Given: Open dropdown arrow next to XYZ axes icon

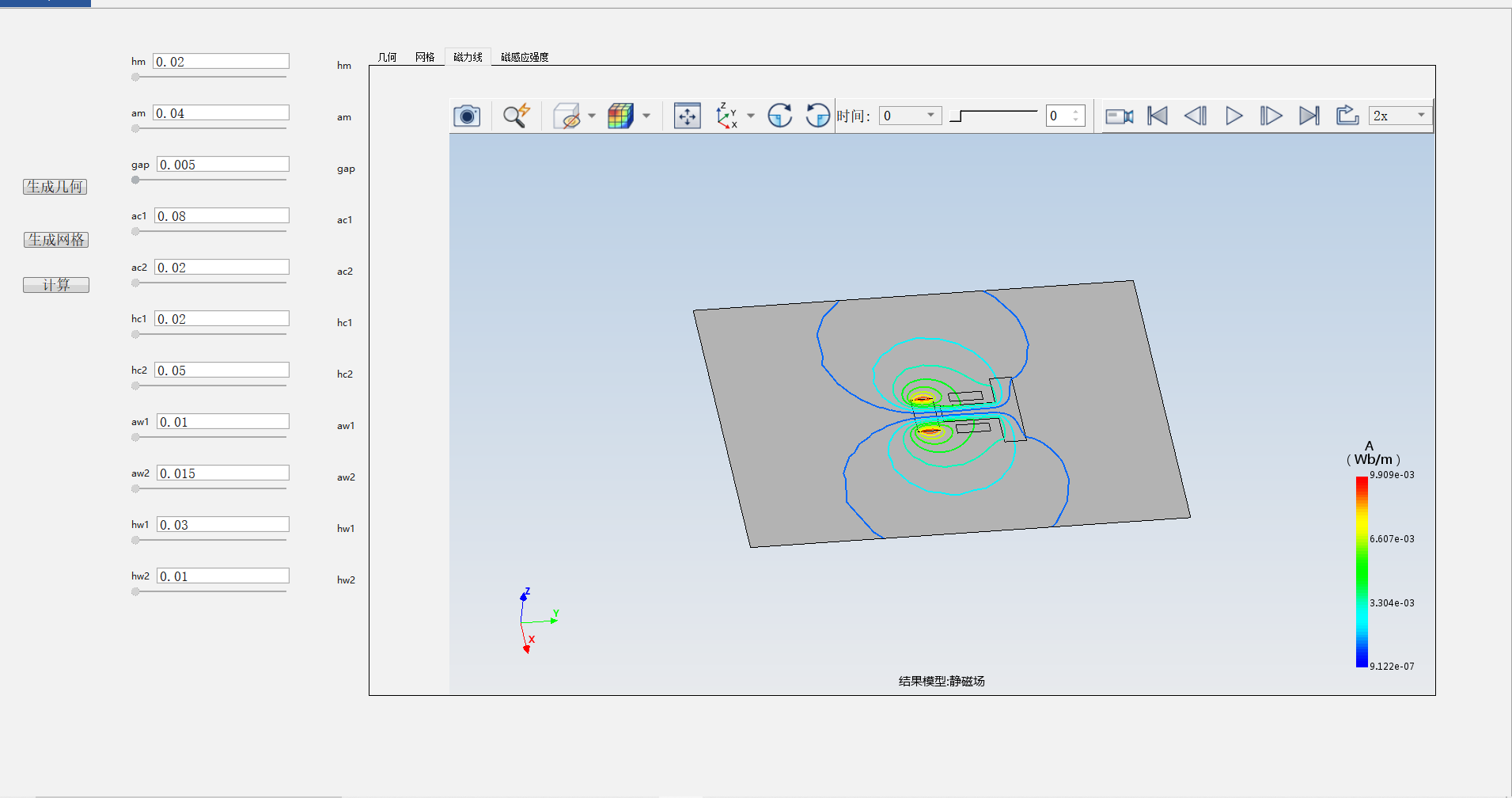Looking at the screenshot, I should click(x=751, y=116).
